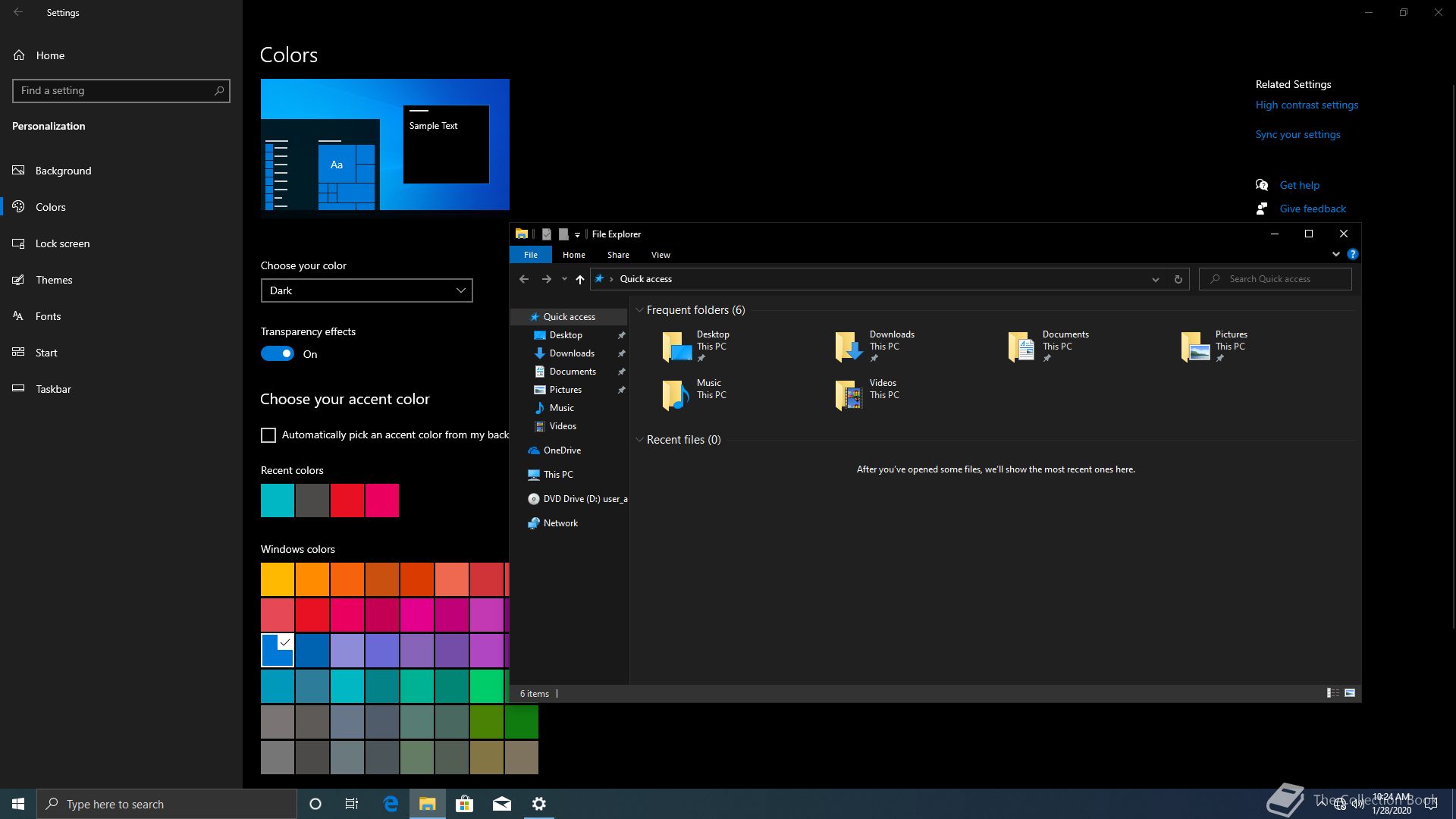Click Get help link
Viewport: 1456px width, 819px height.
pyautogui.click(x=1299, y=185)
